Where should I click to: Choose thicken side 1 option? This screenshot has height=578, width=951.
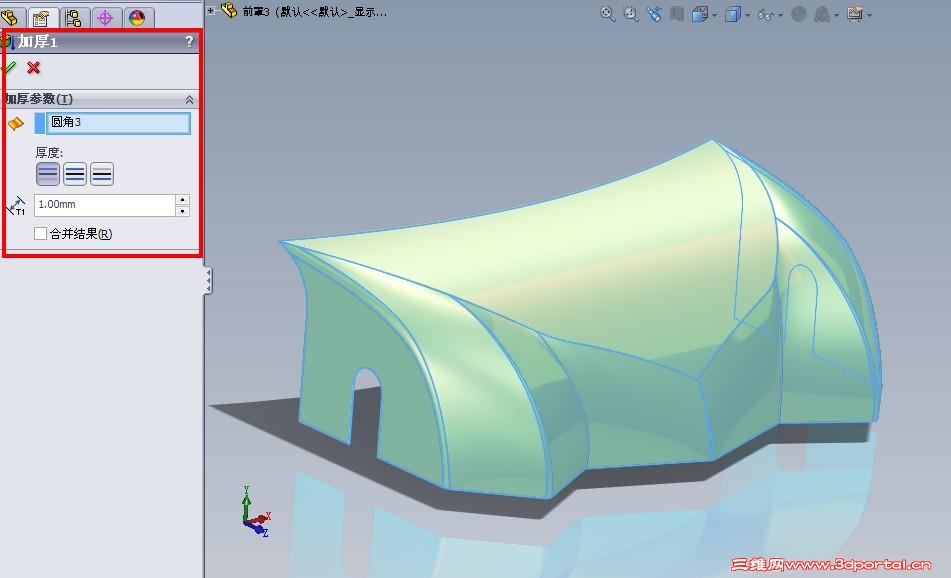(48, 174)
